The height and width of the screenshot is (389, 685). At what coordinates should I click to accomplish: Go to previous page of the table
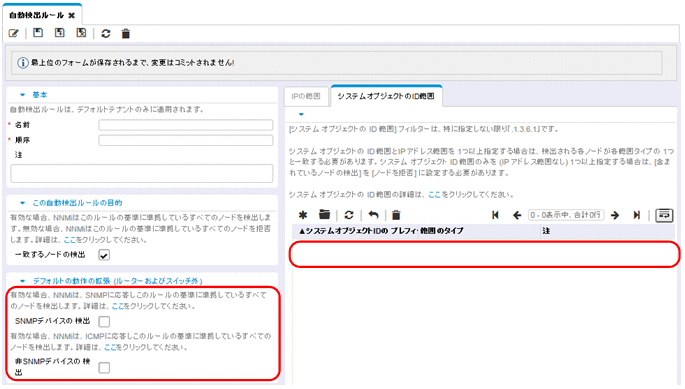(517, 215)
